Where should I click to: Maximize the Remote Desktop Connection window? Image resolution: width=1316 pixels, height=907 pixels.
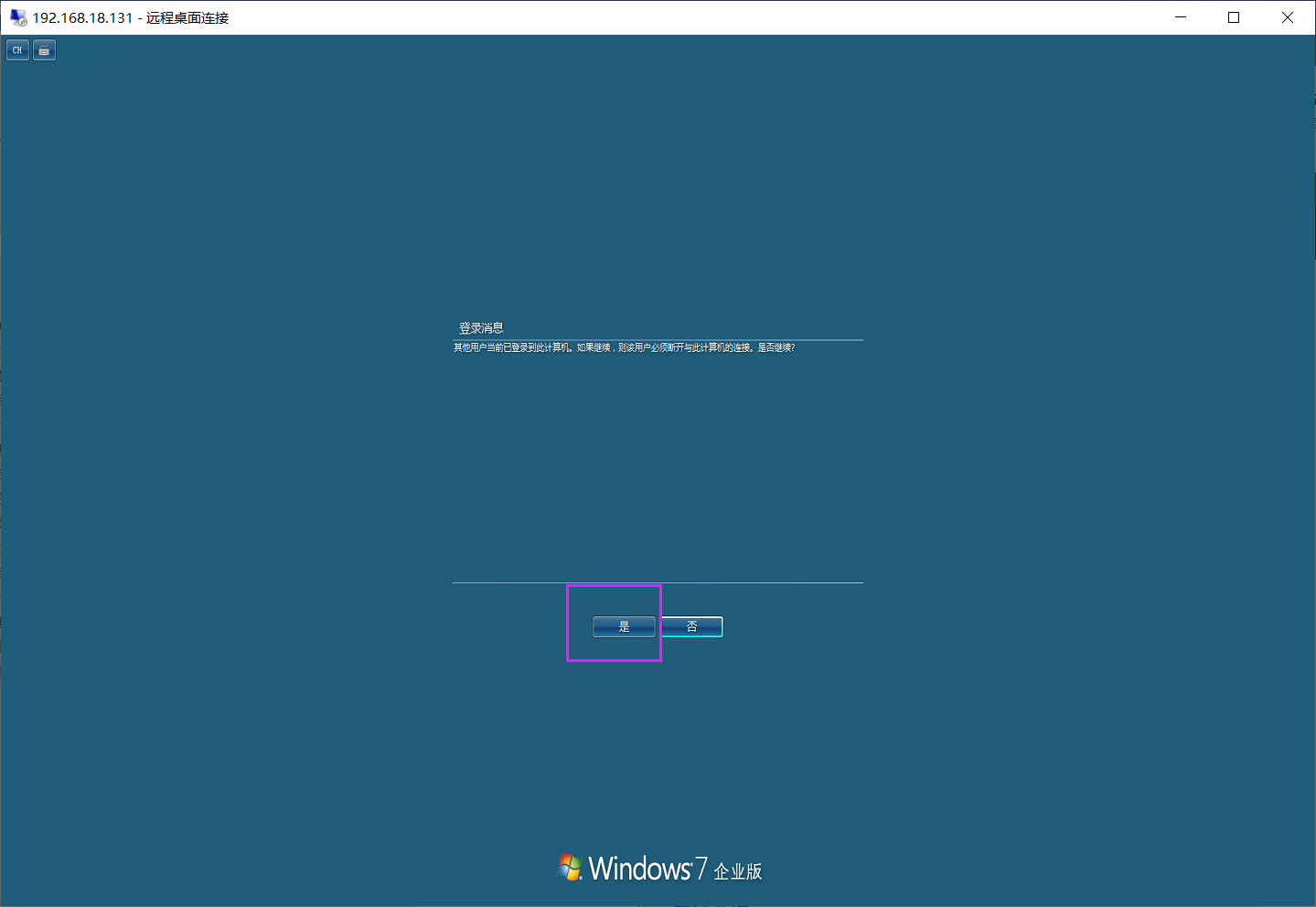pos(1234,17)
